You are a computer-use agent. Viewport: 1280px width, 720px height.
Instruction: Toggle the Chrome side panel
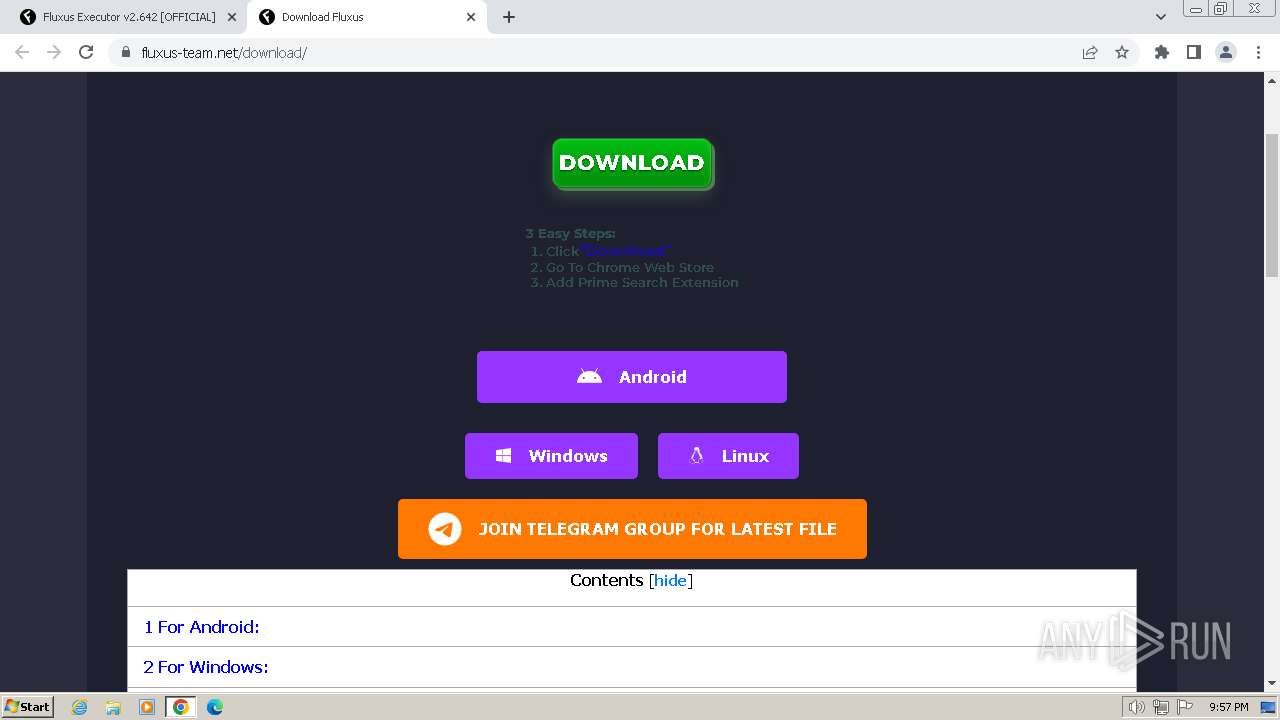1193,52
